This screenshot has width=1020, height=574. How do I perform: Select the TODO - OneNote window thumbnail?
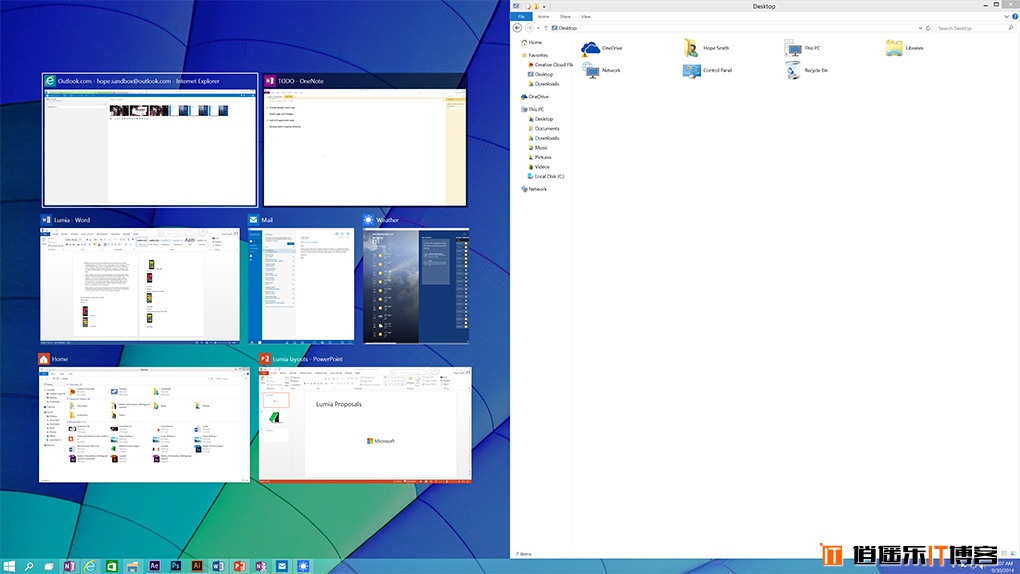[x=365, y=140]
